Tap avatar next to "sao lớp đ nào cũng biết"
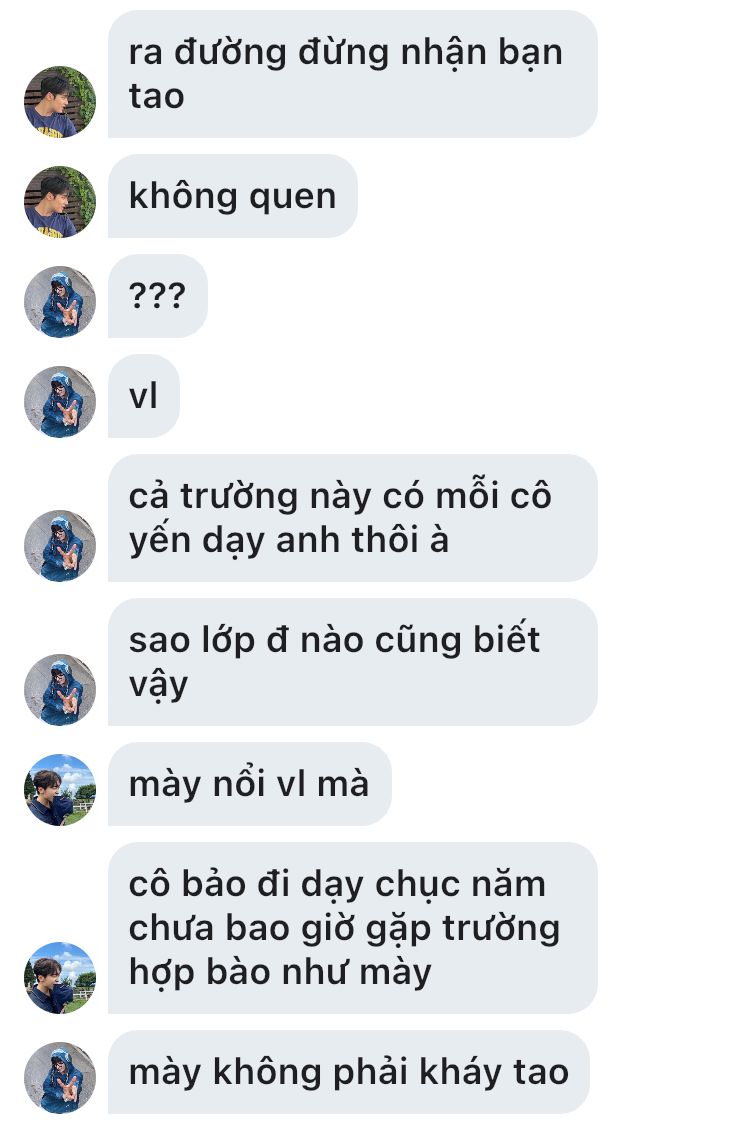 (59, 690)
